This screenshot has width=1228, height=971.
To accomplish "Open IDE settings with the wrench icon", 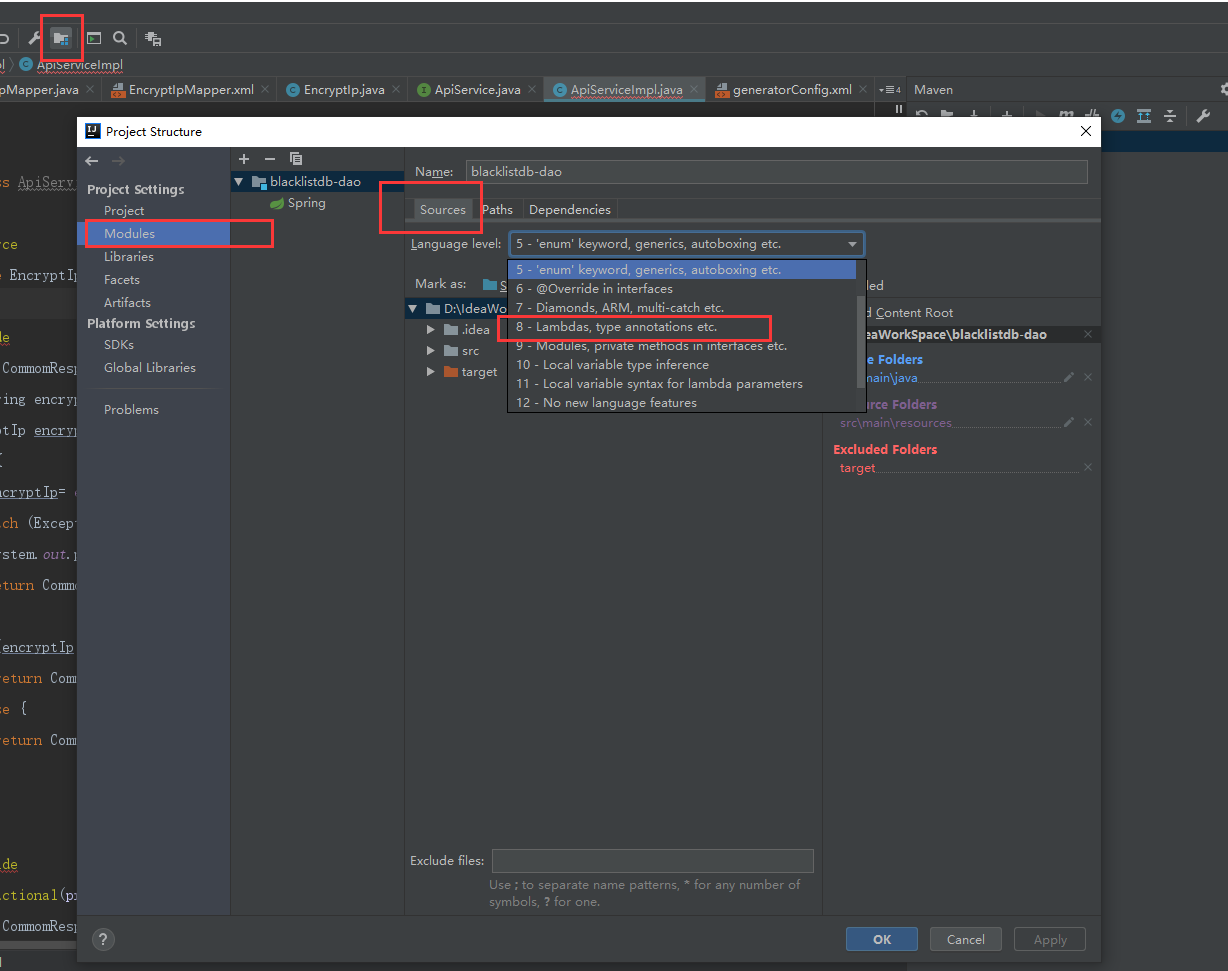I will (x=35, y=38).
